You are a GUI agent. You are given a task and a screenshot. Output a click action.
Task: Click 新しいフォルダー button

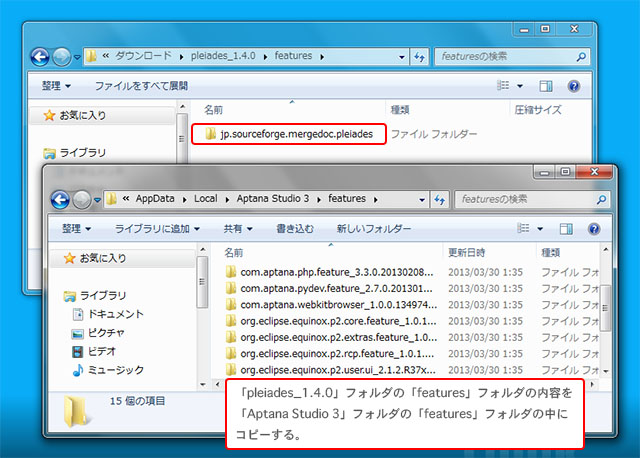click(x=373, y=229)
